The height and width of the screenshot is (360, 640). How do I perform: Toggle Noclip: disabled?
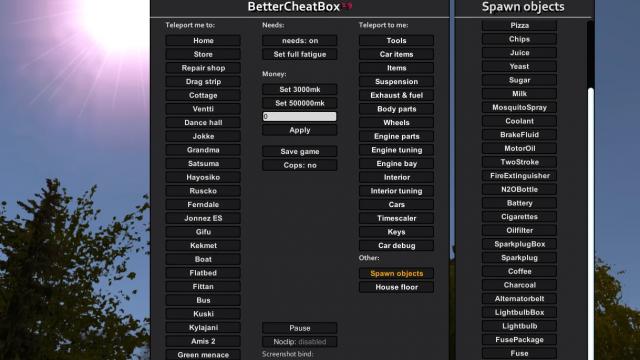point(300,342)
